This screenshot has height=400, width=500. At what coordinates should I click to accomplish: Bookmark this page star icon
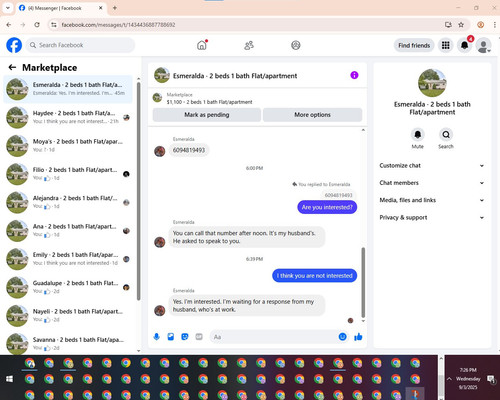pyautogui.click(x=461, y=25)
